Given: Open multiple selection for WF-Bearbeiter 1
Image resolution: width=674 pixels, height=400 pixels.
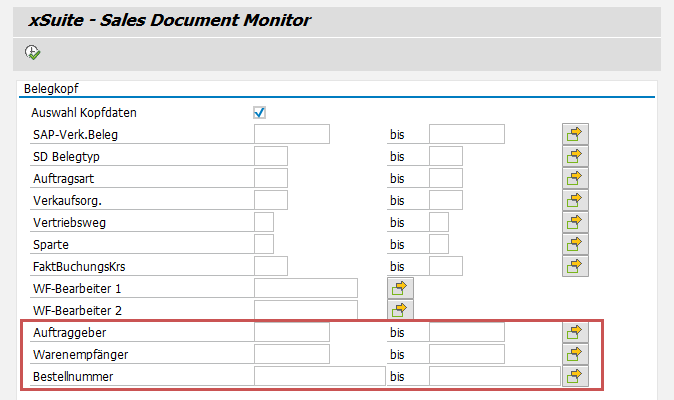Looking at the screenshot, I should click(x=400, y=288).
